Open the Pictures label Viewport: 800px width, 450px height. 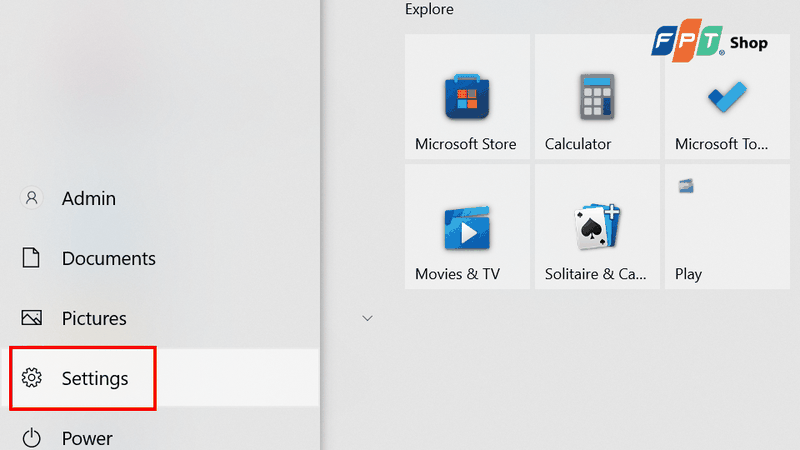(x=94, y=318)
